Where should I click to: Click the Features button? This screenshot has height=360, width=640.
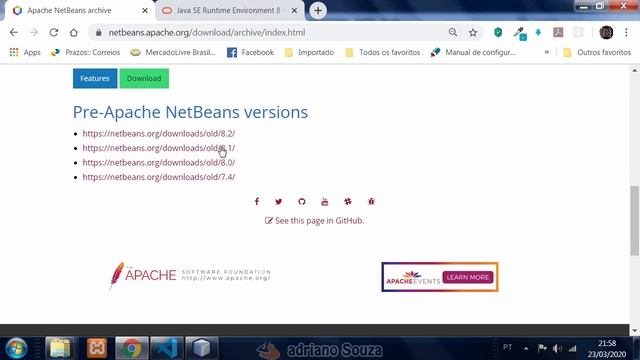click(95, 78)
